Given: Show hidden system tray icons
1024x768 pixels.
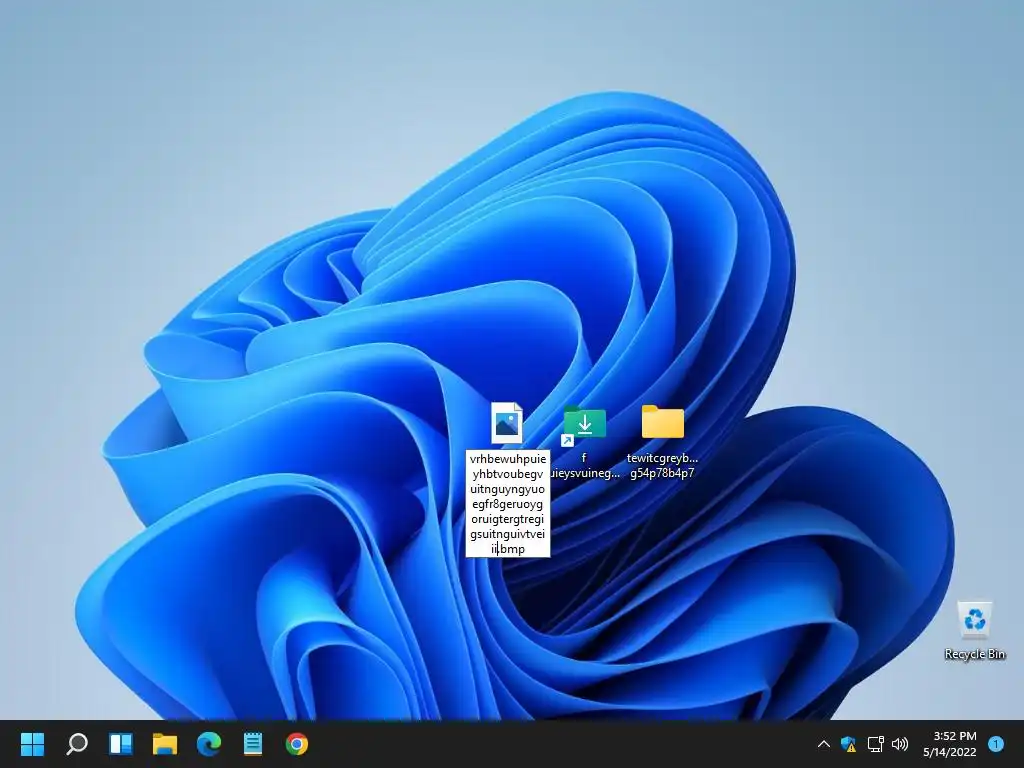Looking at the screenshot, I should [824, 744].
